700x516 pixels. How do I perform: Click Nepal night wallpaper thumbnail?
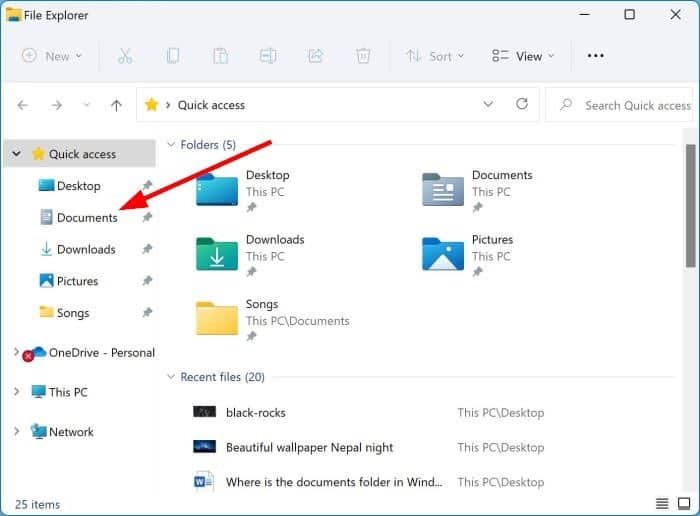click(204, 446)
